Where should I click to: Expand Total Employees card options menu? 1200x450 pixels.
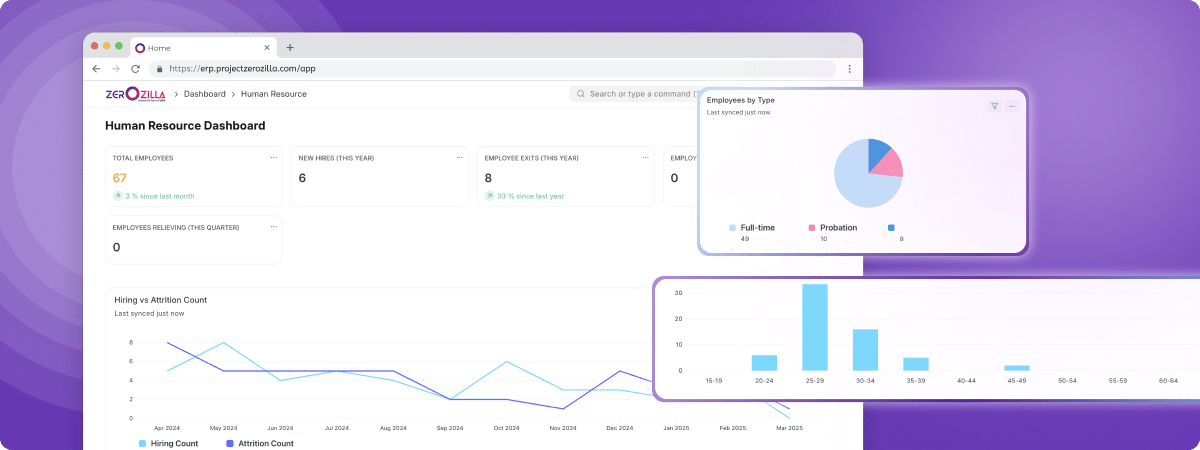tap(273, 157)
